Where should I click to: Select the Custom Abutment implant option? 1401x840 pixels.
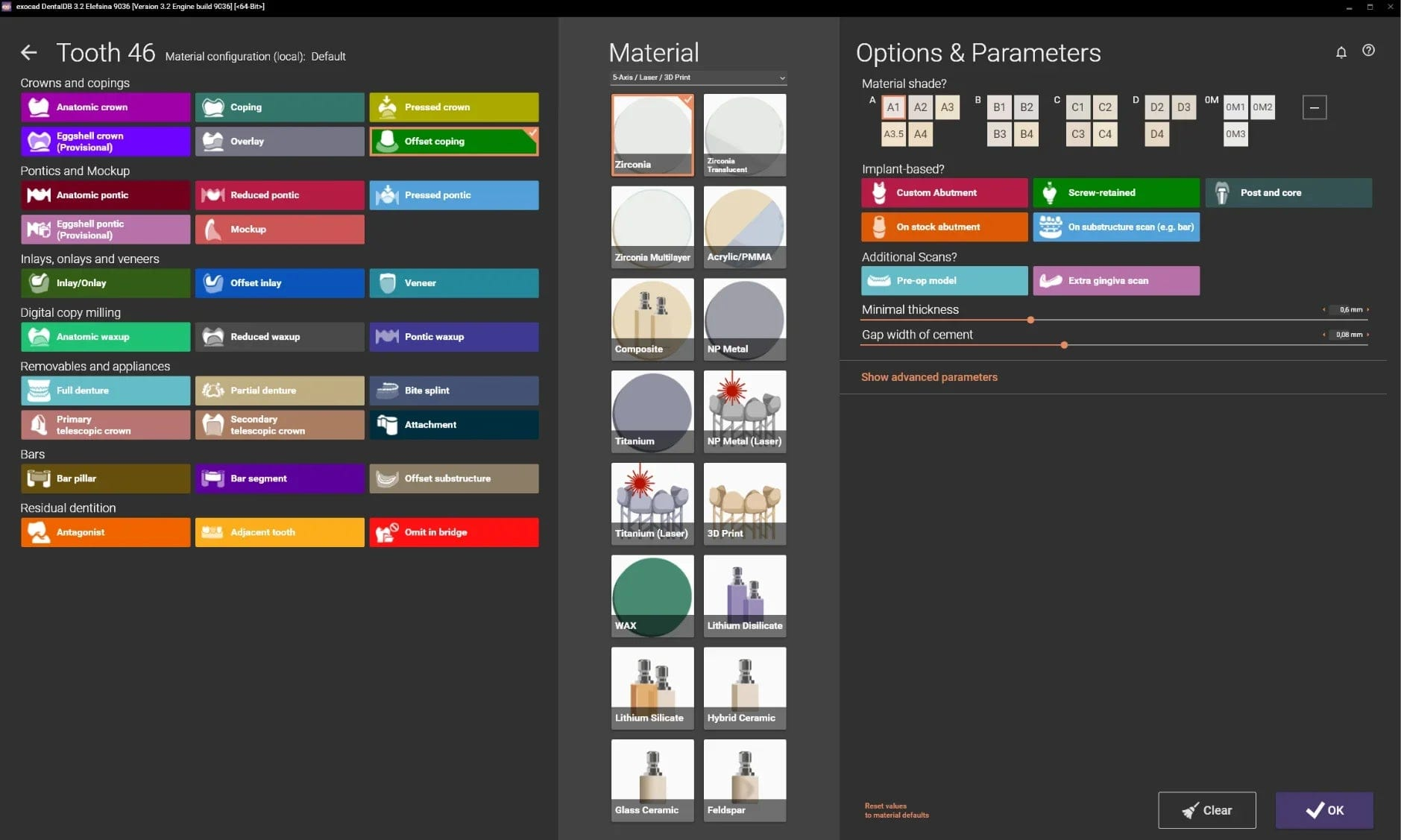tap(944, 193)
